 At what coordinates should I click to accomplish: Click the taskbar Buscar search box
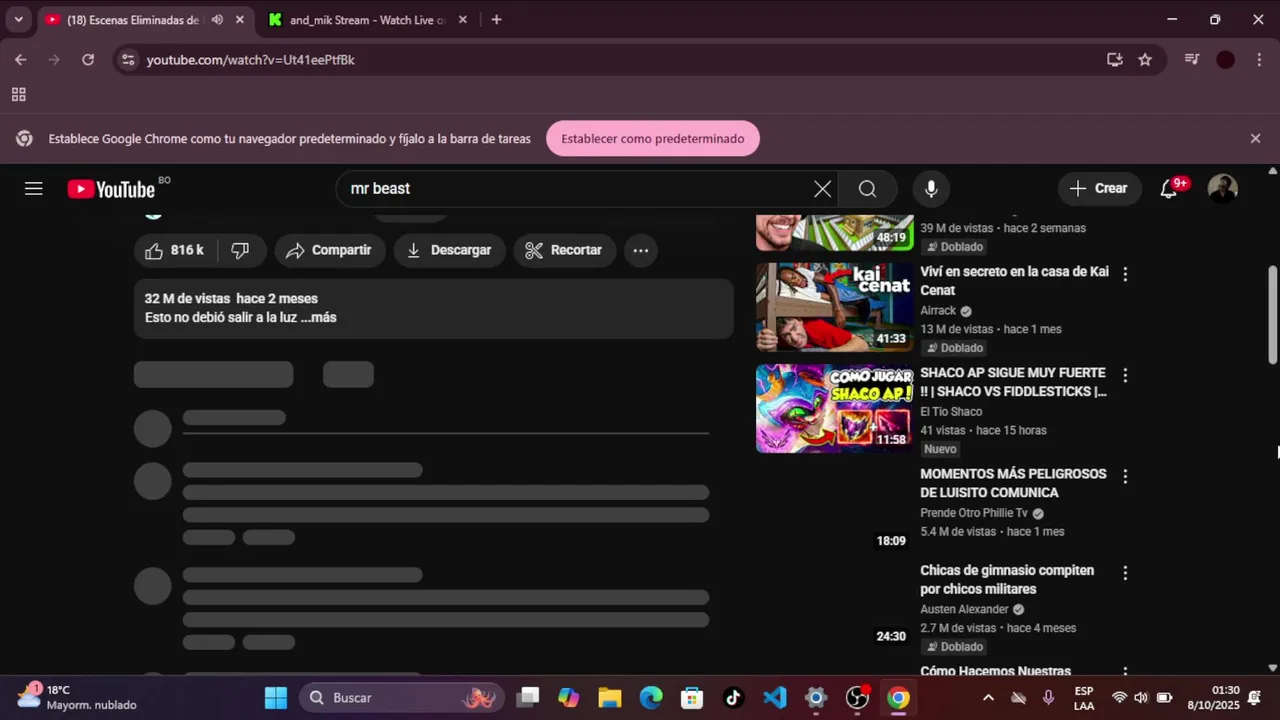401,698
